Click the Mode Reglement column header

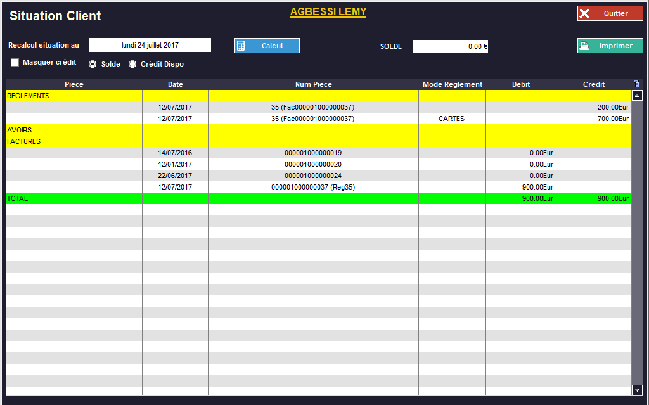(x=452, y=84)
